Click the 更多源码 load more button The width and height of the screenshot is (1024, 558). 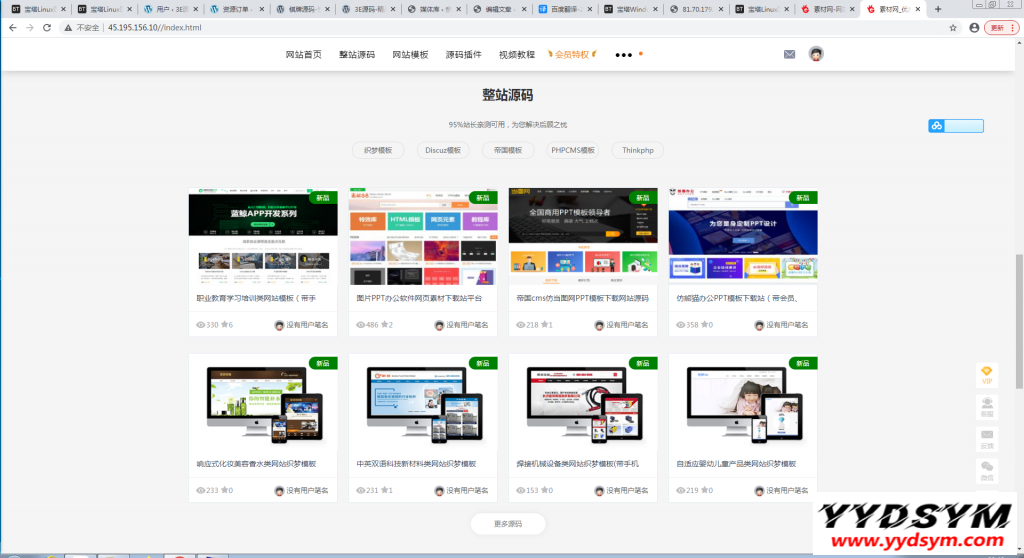tap(508, 524)
